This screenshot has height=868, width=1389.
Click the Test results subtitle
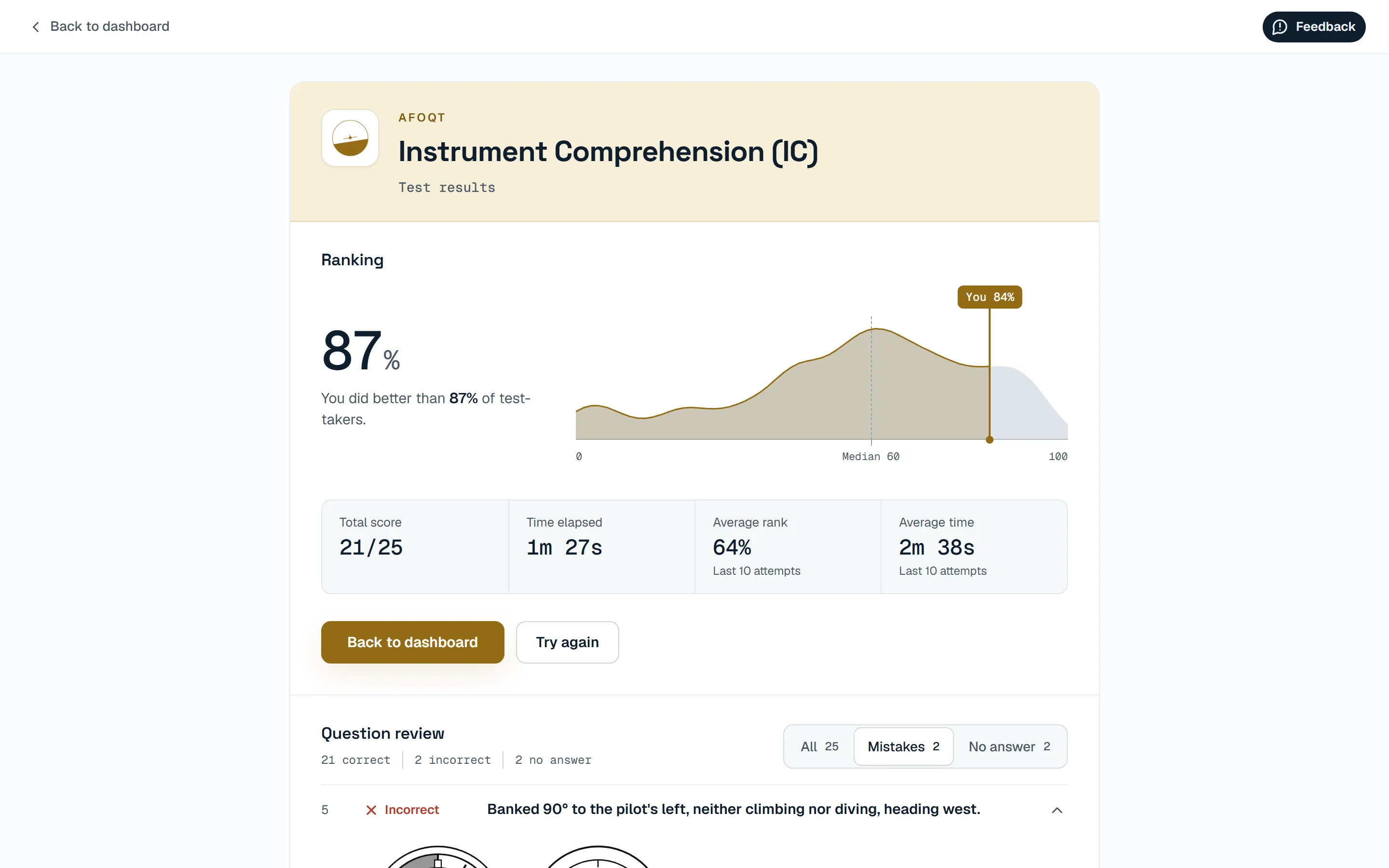[x=447, y=188]
